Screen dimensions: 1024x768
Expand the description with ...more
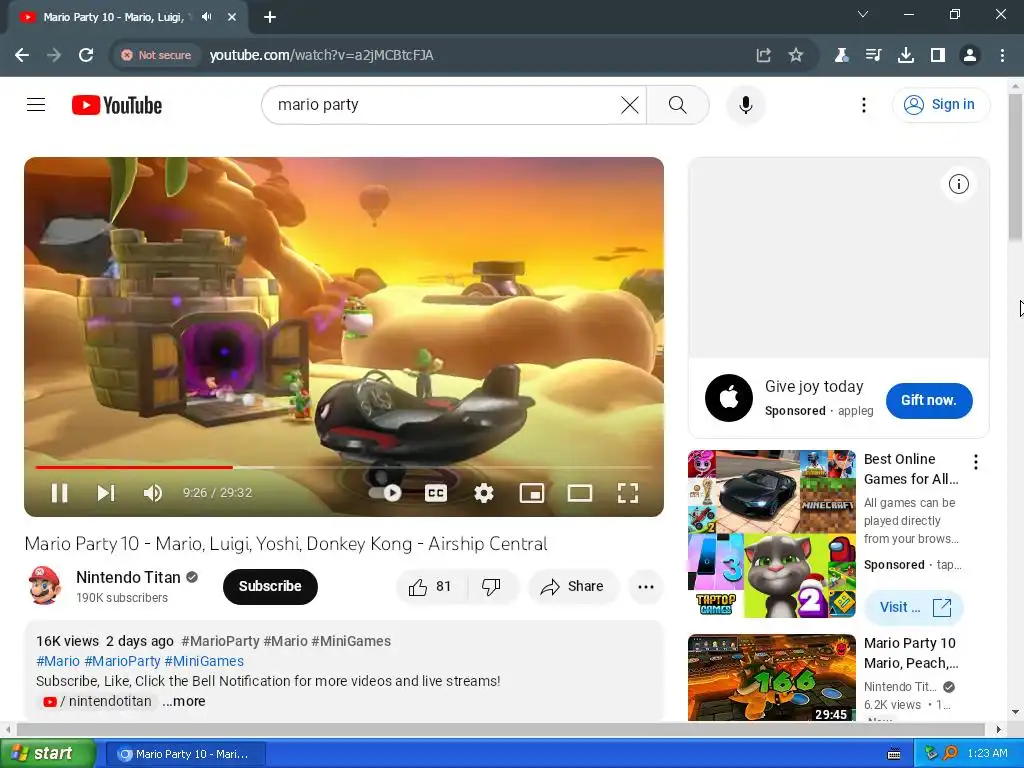tap(184, 701)
